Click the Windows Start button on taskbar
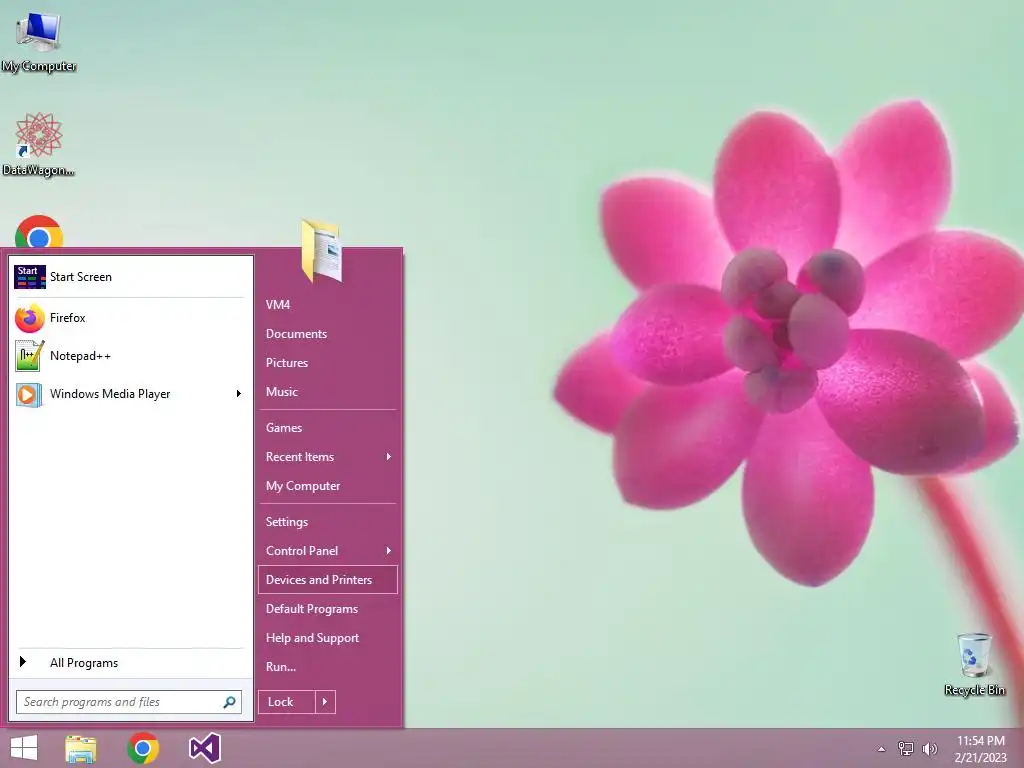This screenshot has height=768, width=1024. coord(24,748)
